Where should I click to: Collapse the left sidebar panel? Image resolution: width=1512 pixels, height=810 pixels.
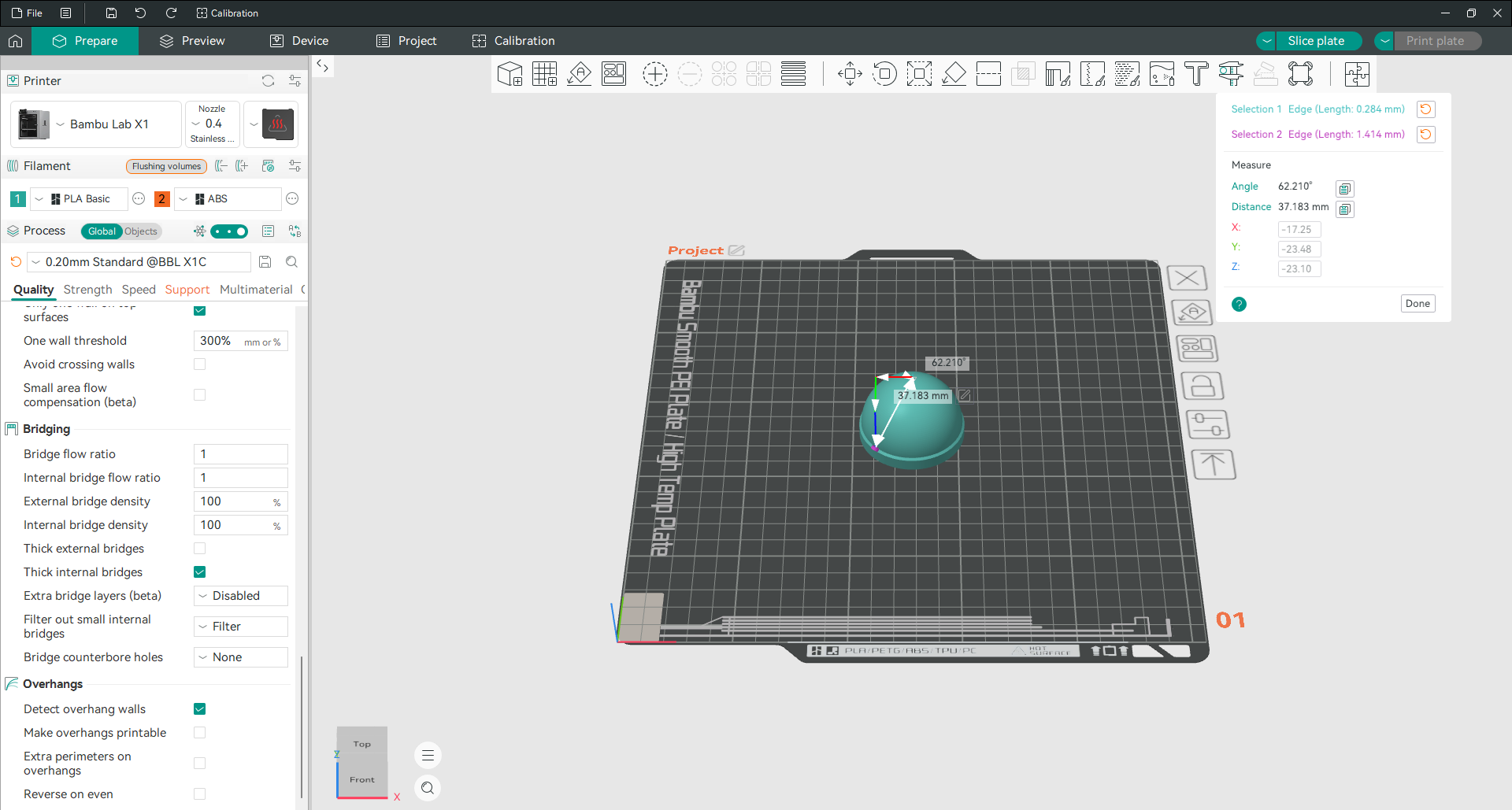[x=322, y=66]
